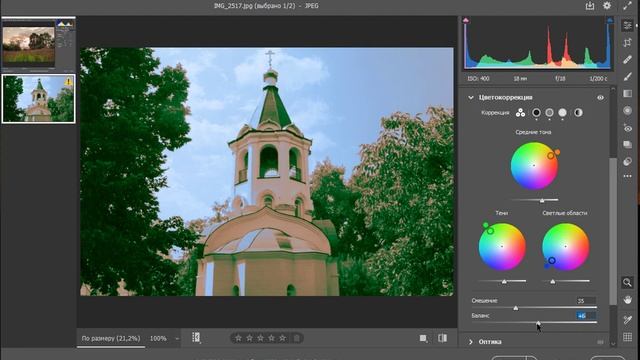The image size is (640, 360).
Task: Rate image three stars
Action: (260, 338)
